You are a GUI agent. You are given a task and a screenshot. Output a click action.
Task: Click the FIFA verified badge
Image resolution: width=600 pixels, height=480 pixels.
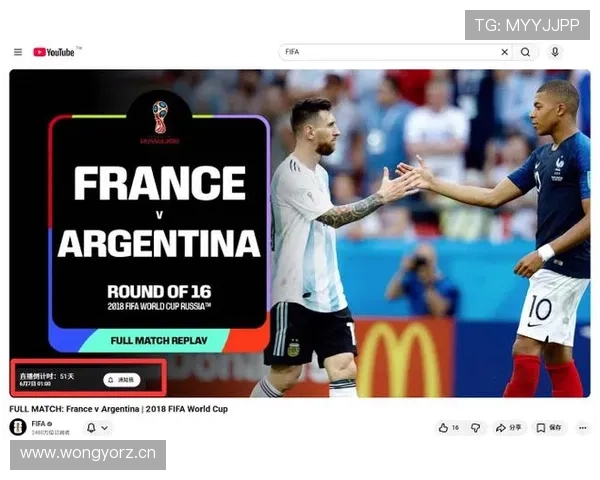coord(50,424)
